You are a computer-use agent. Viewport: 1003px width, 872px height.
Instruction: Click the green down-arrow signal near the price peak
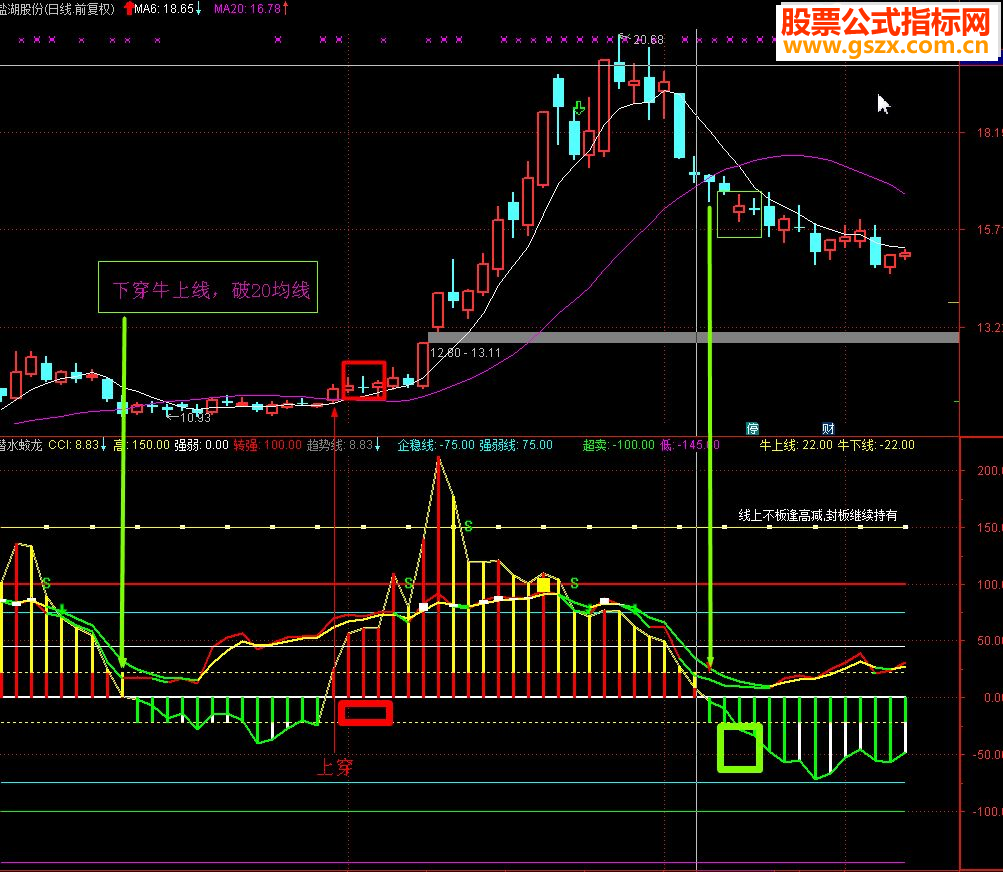[579, 108]
